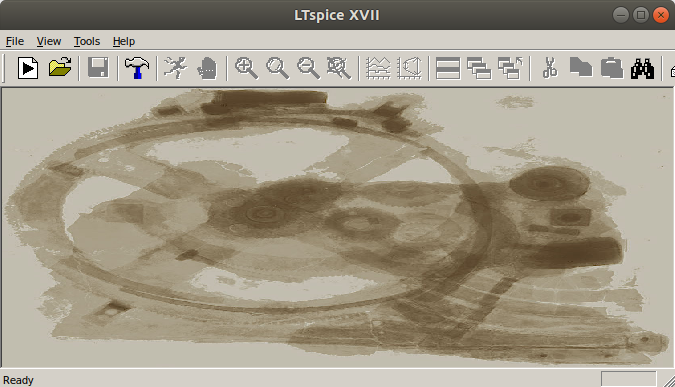Select the Pan magnifier icon

pyautogui.click(x=277, y=68)
